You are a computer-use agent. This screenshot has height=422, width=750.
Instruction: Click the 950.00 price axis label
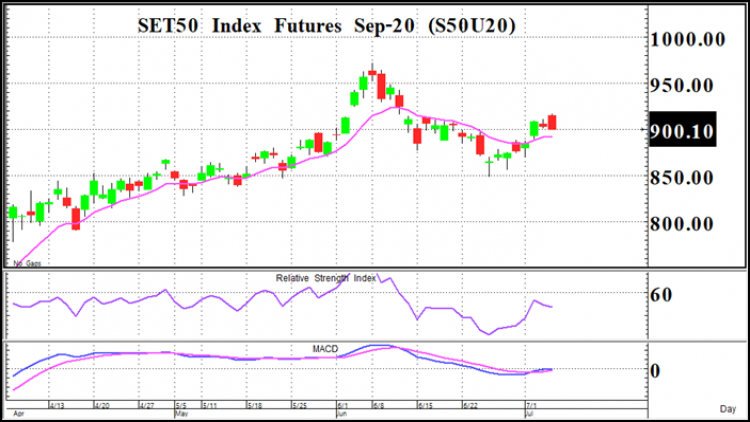tap(682, 86)
